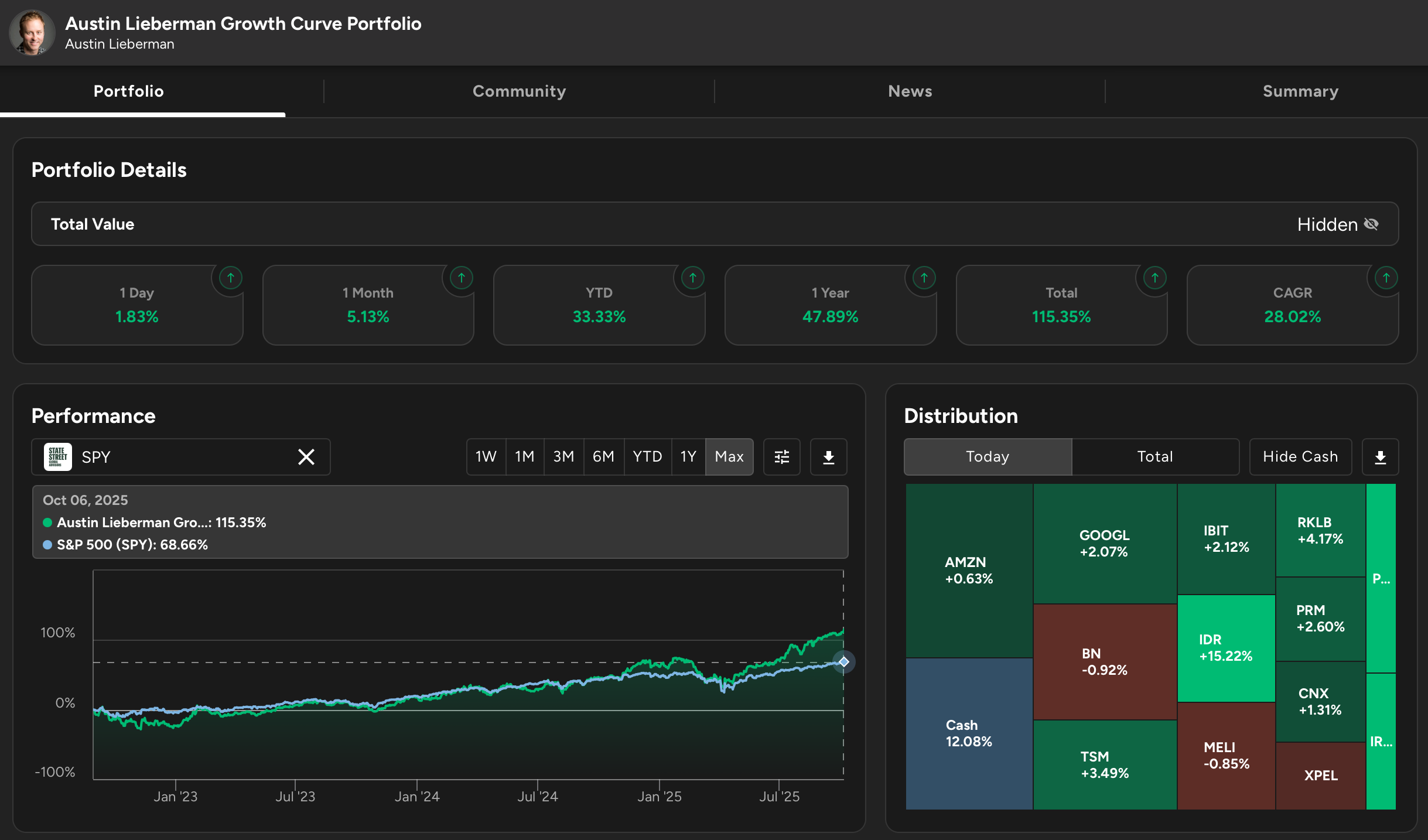Click the IDR +15.22% treemap tile
The image size is (1428, 840).
point(1225,648)
